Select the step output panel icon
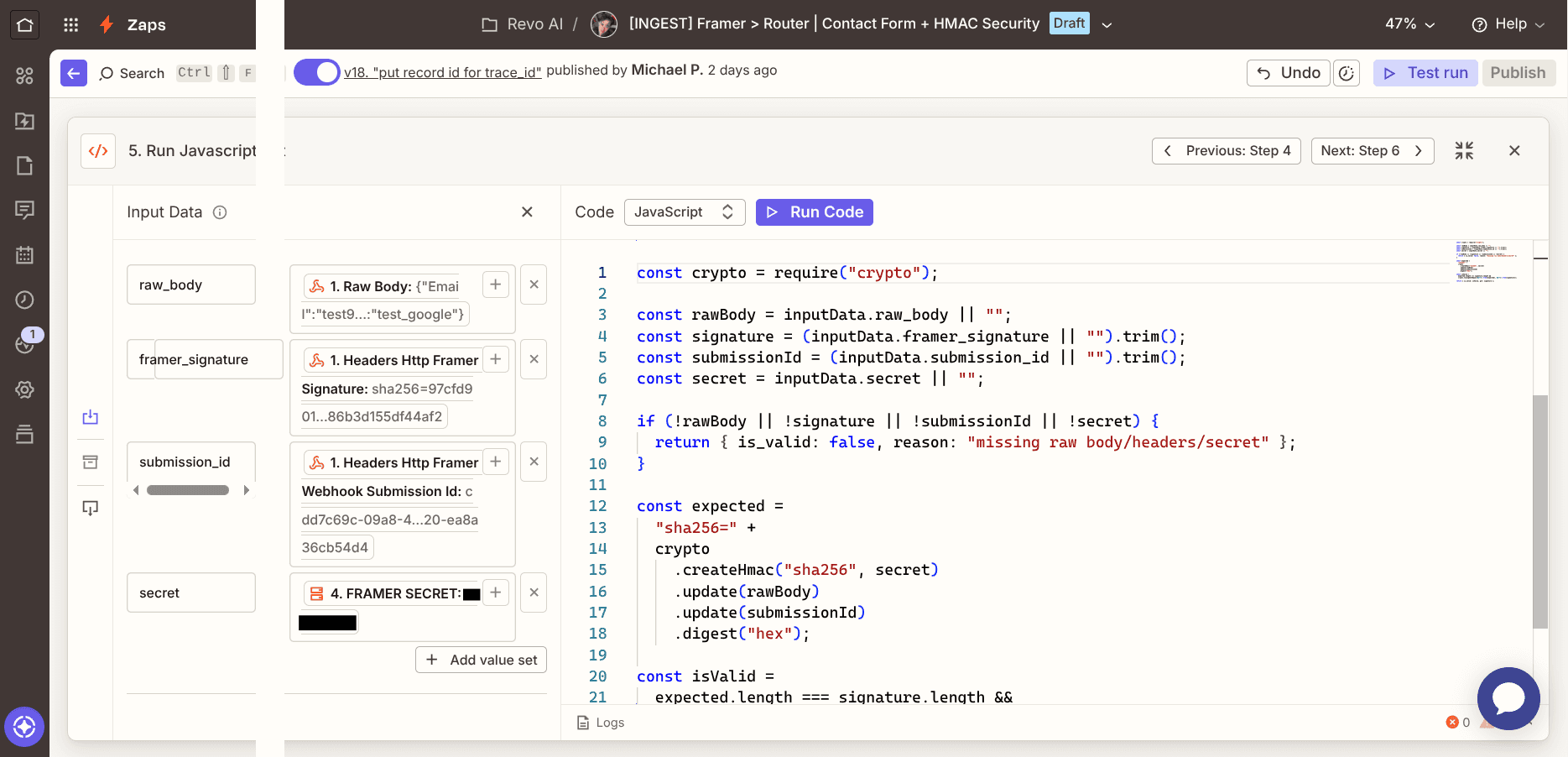1568x757 pixels. (x=91, y=508)
